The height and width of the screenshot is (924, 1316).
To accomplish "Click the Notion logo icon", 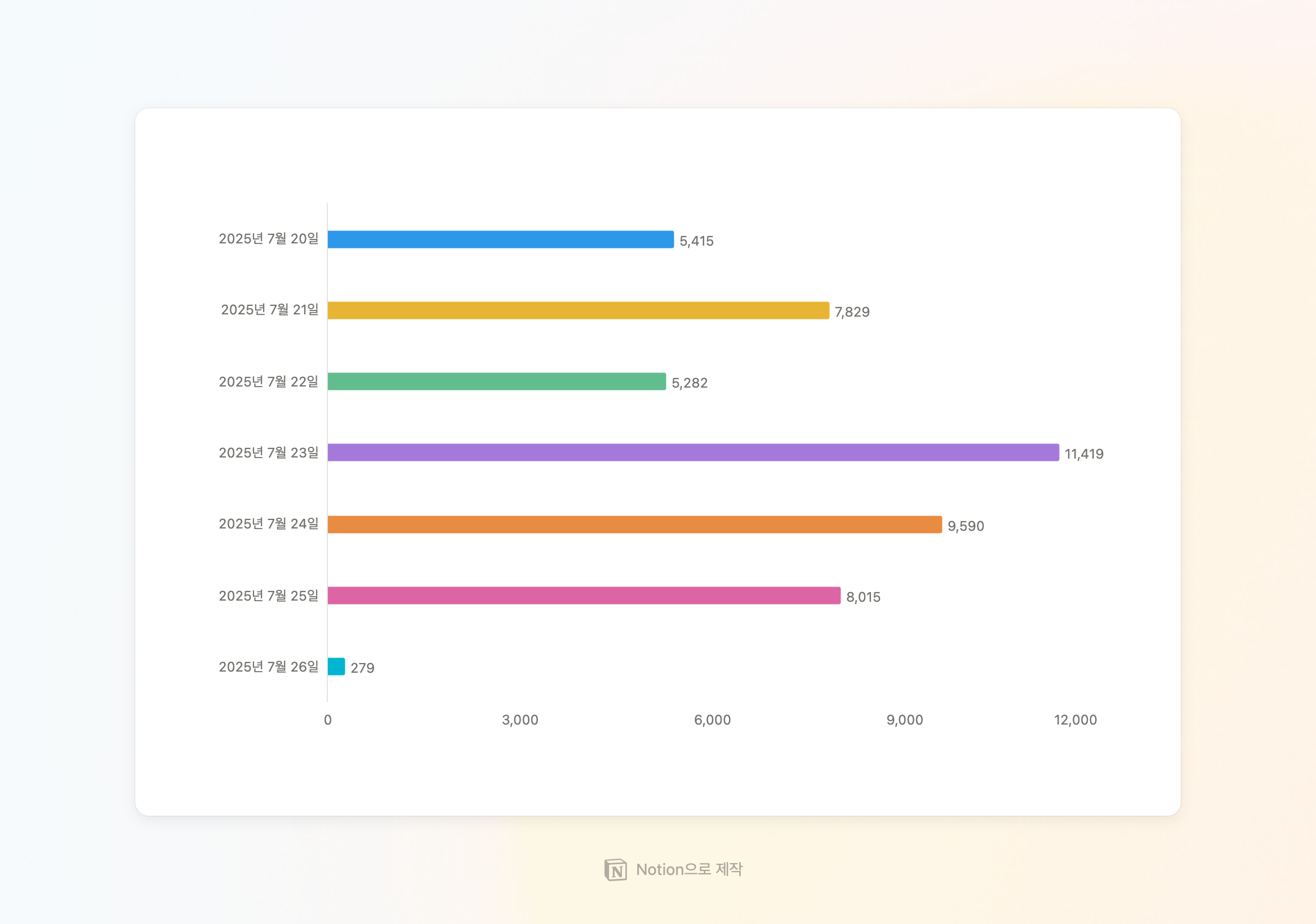I will coord(616,869).
